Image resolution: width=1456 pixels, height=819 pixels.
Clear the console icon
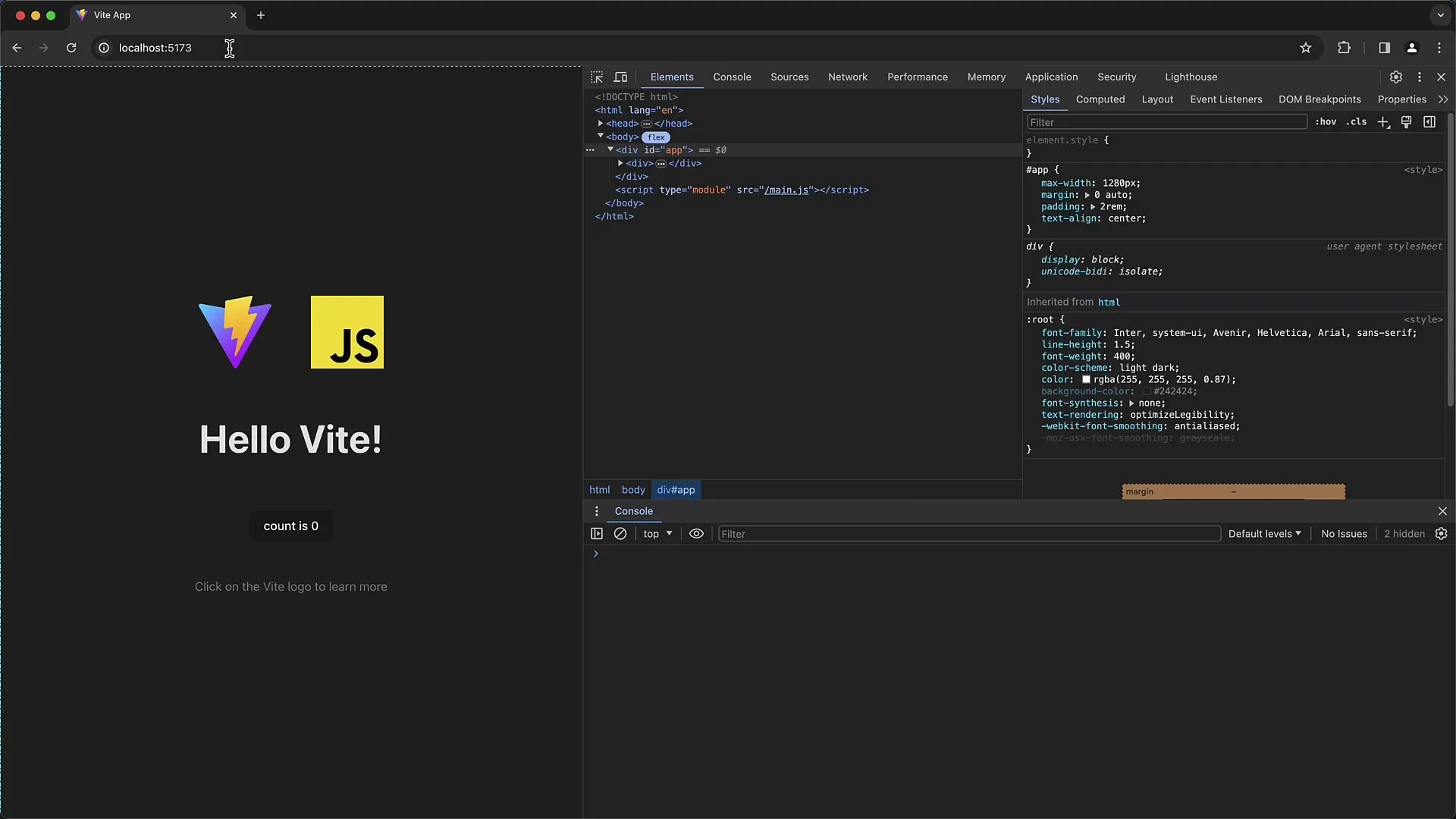coord(620,534)
